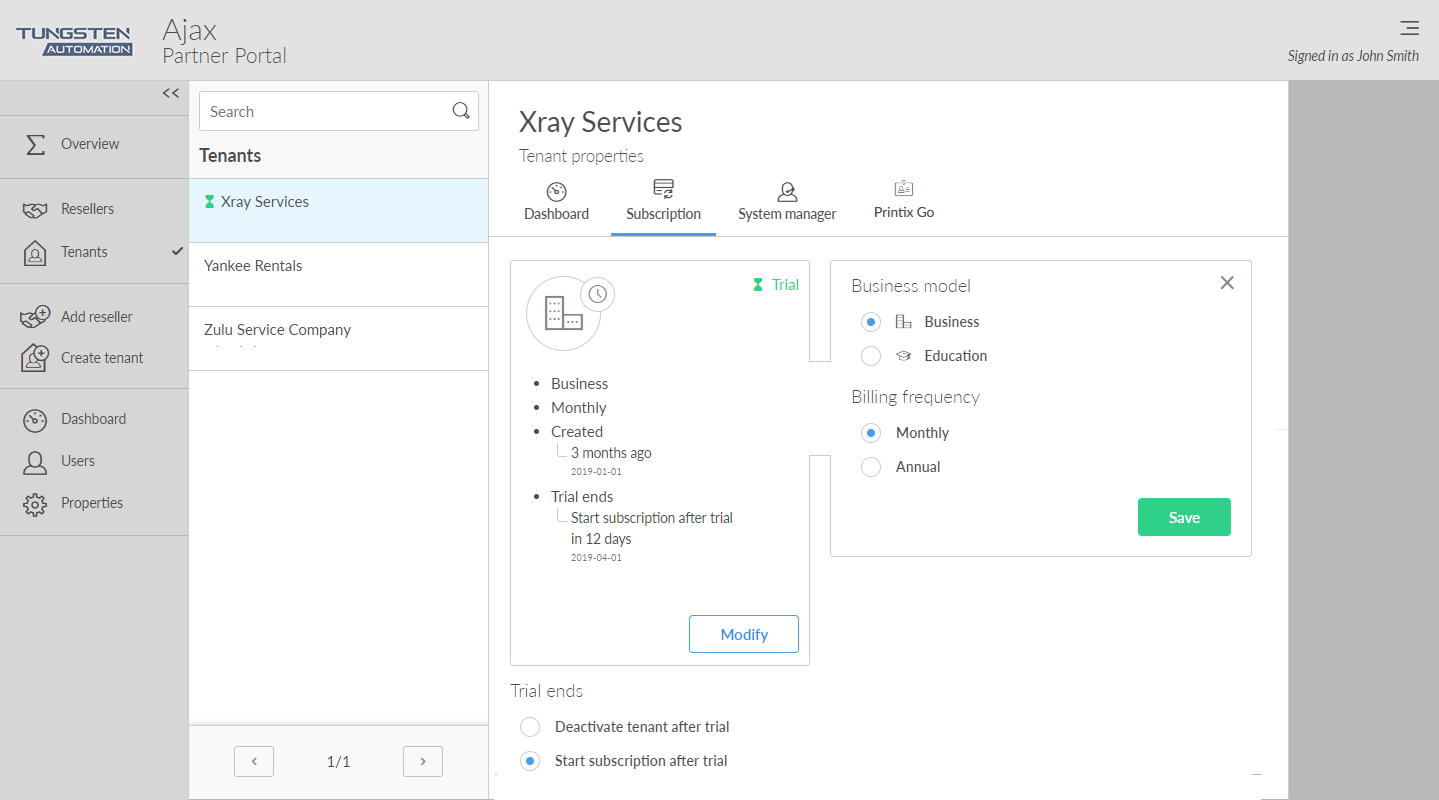
Task: Open the Printix Go tab
Action: [904, 200]
